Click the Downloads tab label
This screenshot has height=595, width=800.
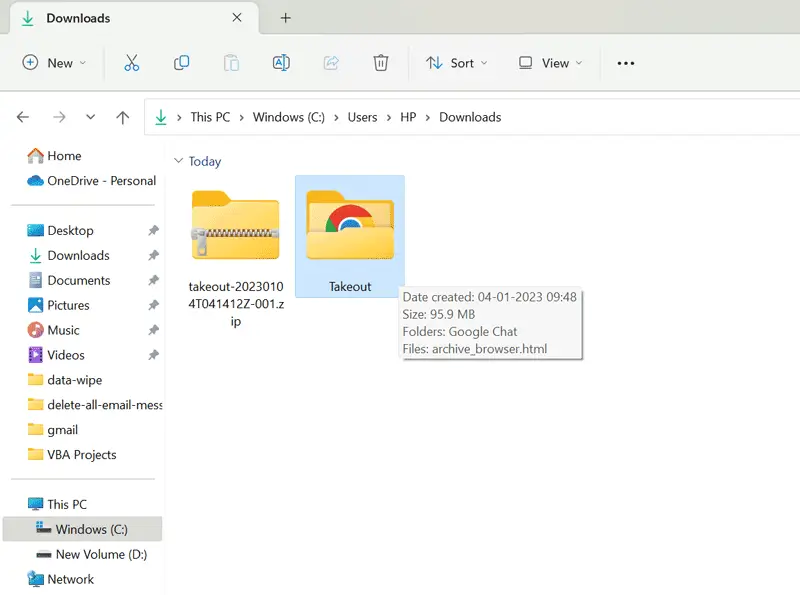click(x=77, y=17)
